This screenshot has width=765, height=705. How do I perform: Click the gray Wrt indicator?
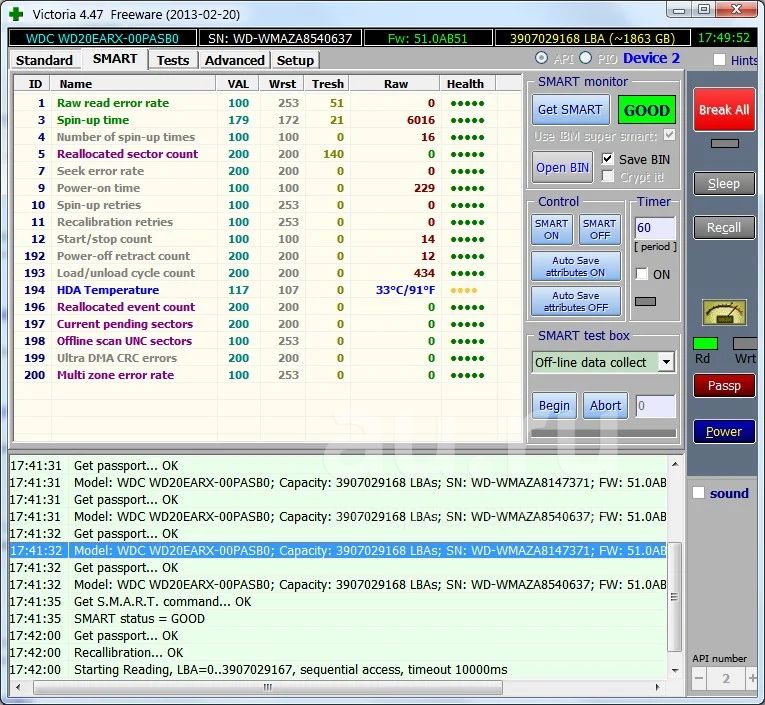pos(745,343)
